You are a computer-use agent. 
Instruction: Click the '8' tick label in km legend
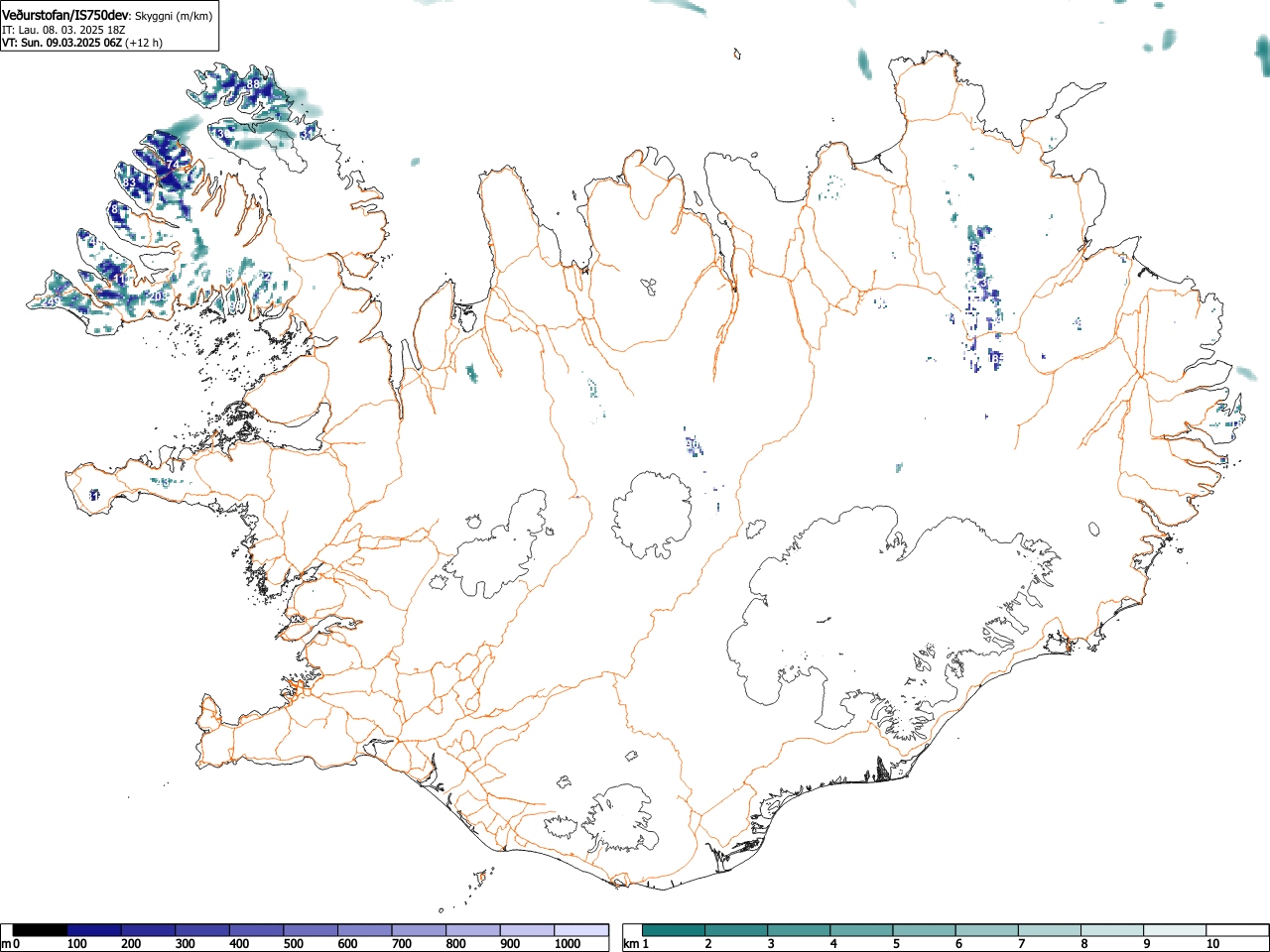pyautogui.click(x=1083, y=944)
